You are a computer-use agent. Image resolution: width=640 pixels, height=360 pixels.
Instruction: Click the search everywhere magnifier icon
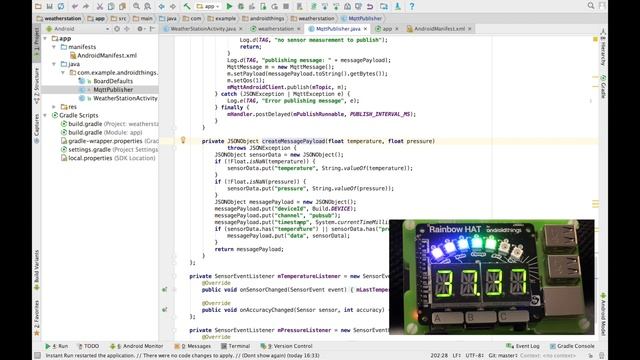tap(591, 6)
